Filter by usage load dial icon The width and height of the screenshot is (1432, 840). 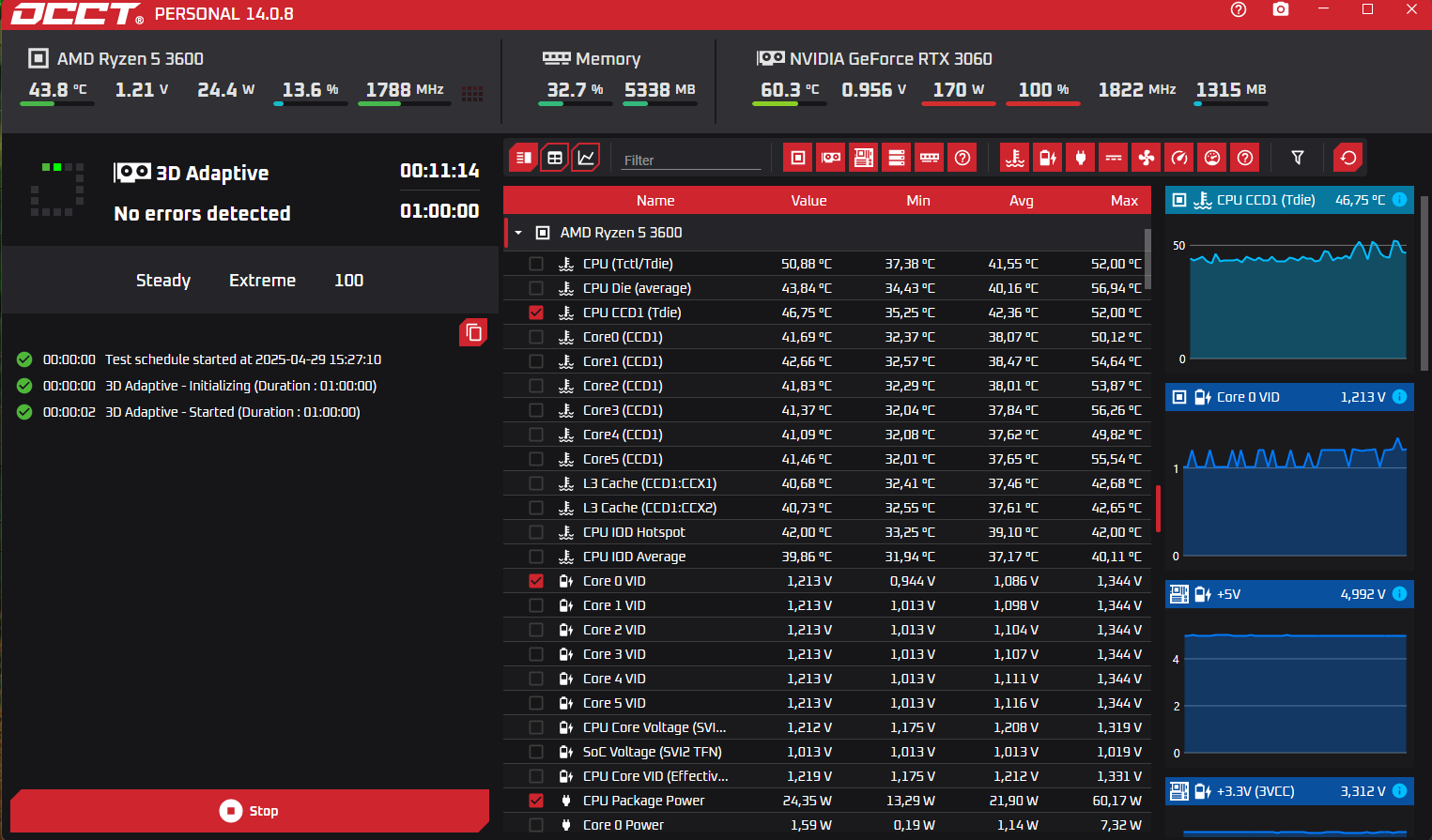1212,158
